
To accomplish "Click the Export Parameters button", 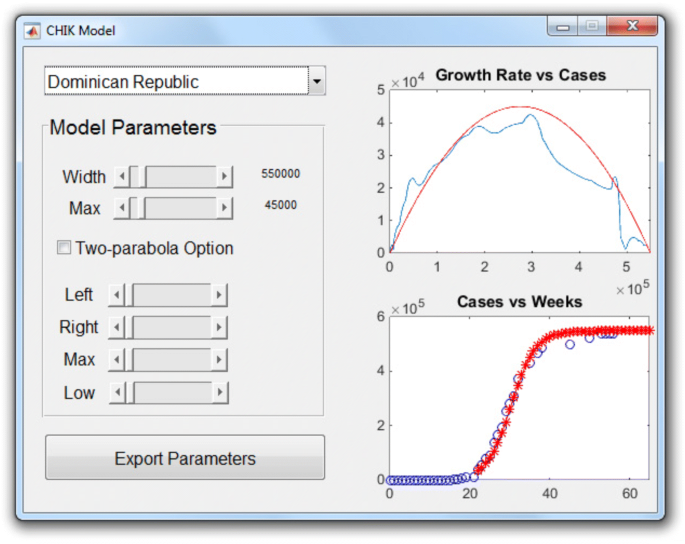I will tap(185, 457).
